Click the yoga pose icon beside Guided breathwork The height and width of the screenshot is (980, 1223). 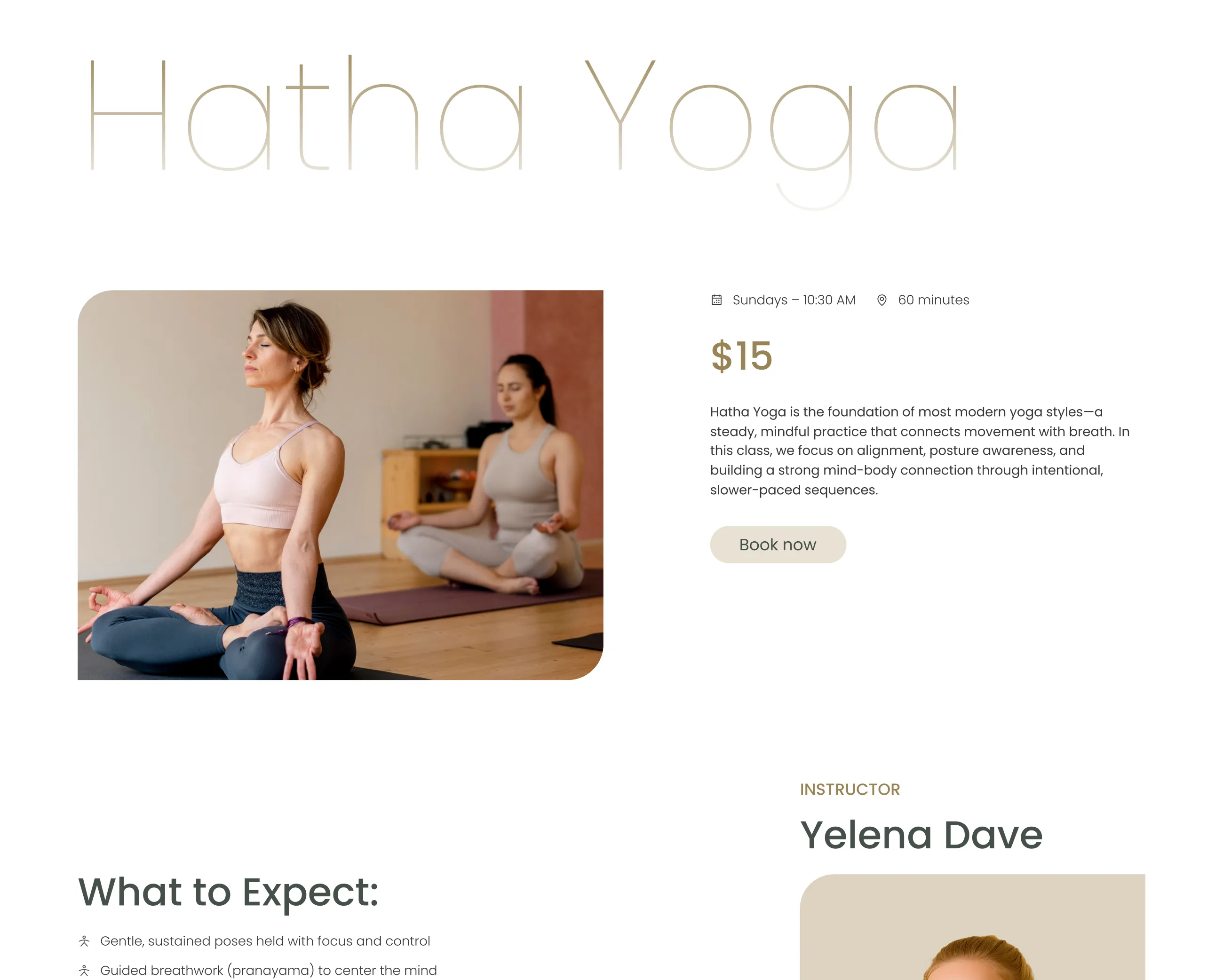[85, 971]
